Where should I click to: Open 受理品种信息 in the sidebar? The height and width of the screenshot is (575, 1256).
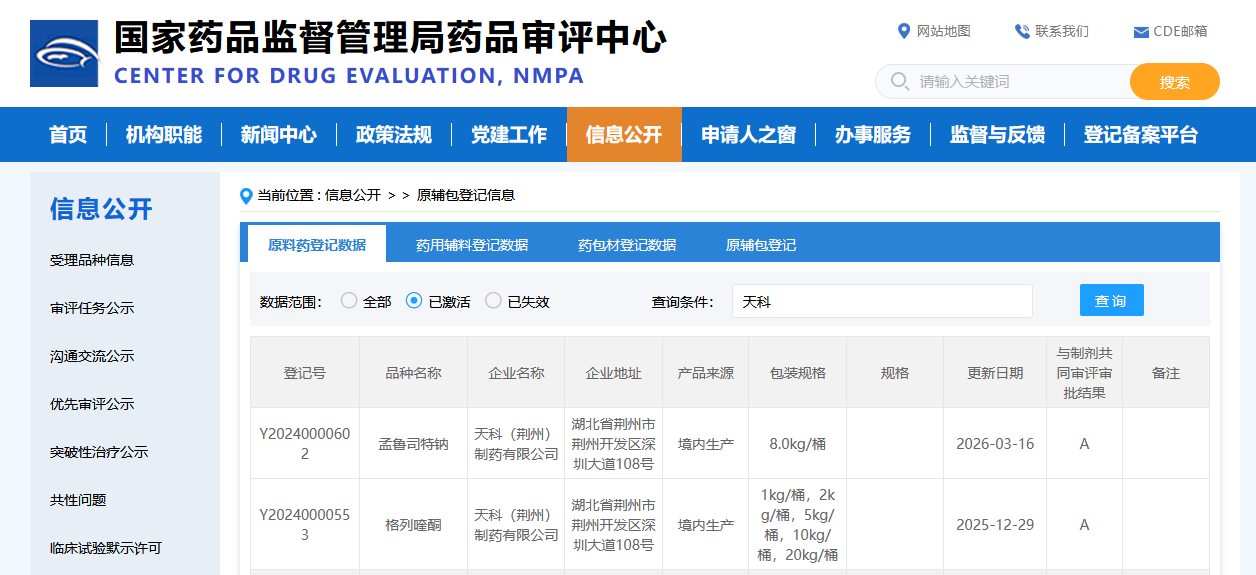pos(92,260)
